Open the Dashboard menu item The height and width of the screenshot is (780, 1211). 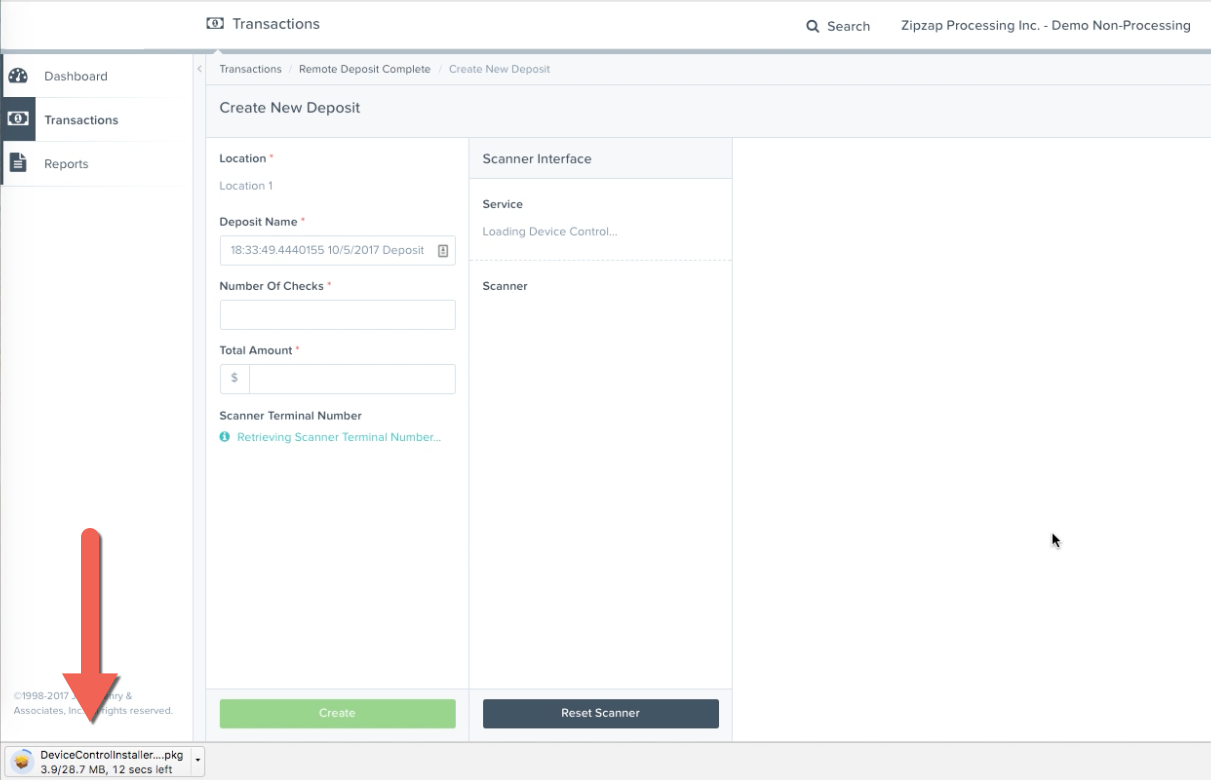tap(75, 76)
